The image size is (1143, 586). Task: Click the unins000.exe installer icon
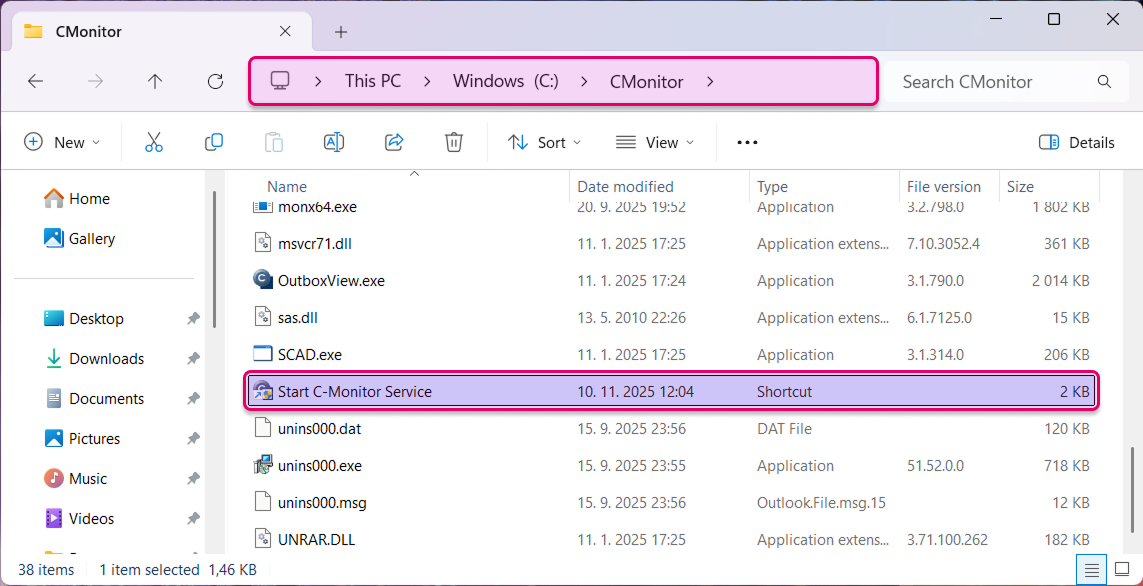pos(262,466)
